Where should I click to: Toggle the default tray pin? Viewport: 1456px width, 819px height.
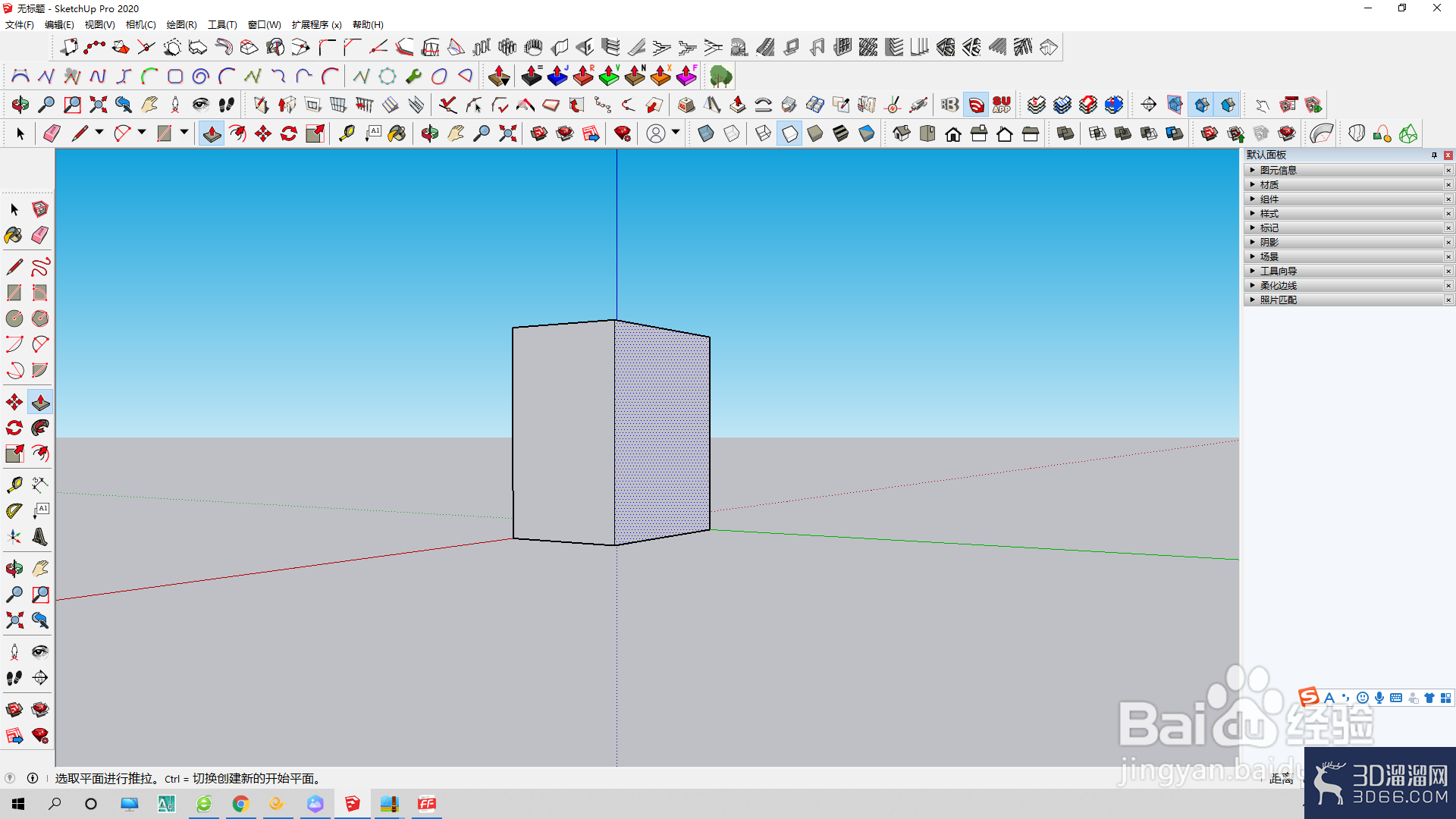pos(1434,155)
